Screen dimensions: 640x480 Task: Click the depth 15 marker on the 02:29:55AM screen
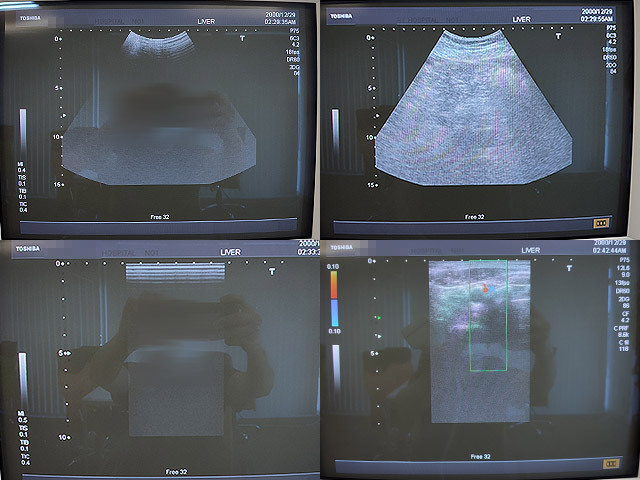tap(372, 185)
